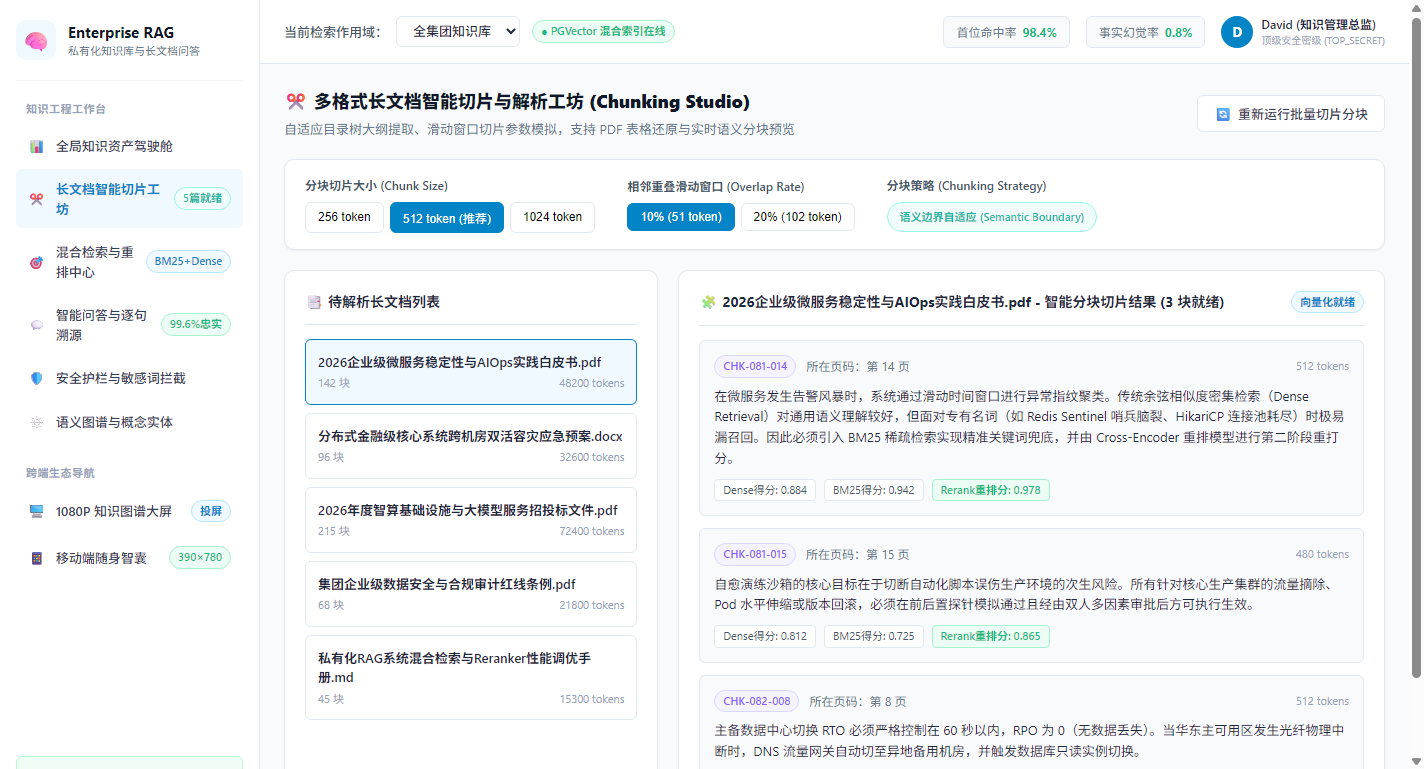1424x769 pixels.
Task: Click the 5篇就绪 badge in sidebar
Action: pos(202,199)
